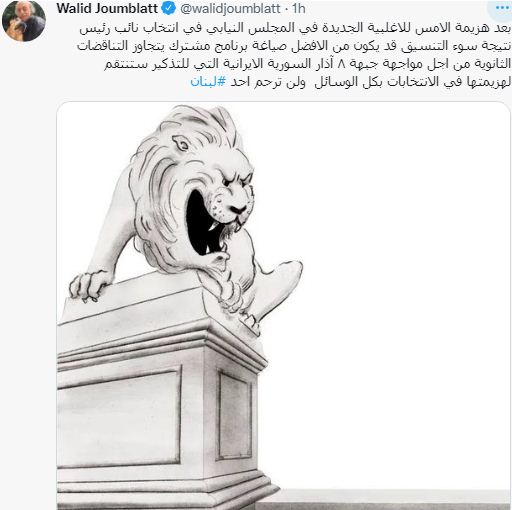
Task: Click the lion's paw gripping the pedestal
Action: 87,286
